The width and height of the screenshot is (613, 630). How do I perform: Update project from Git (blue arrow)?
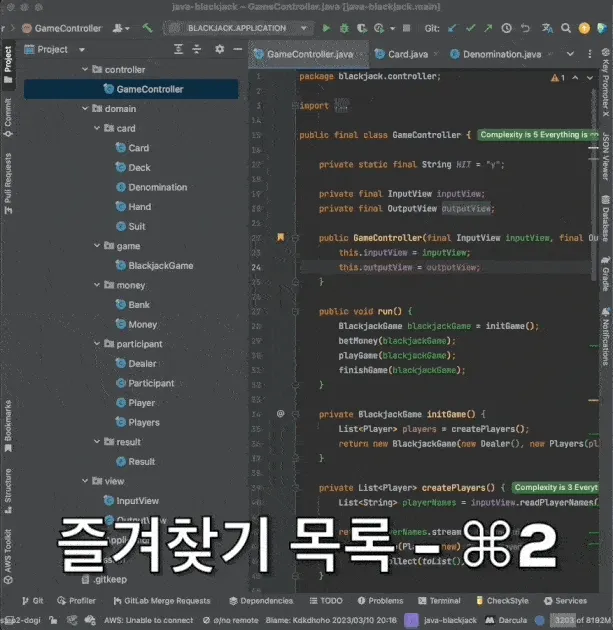click(452, 28)
